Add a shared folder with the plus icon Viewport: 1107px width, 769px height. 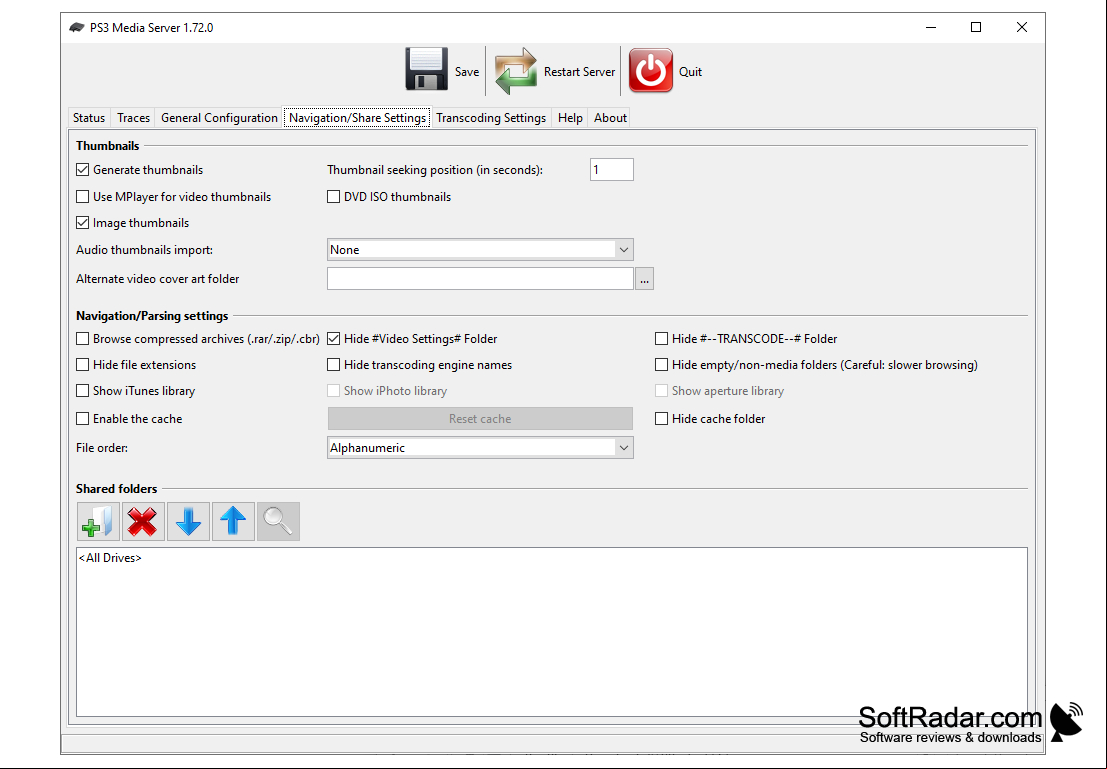coord(98,521)
